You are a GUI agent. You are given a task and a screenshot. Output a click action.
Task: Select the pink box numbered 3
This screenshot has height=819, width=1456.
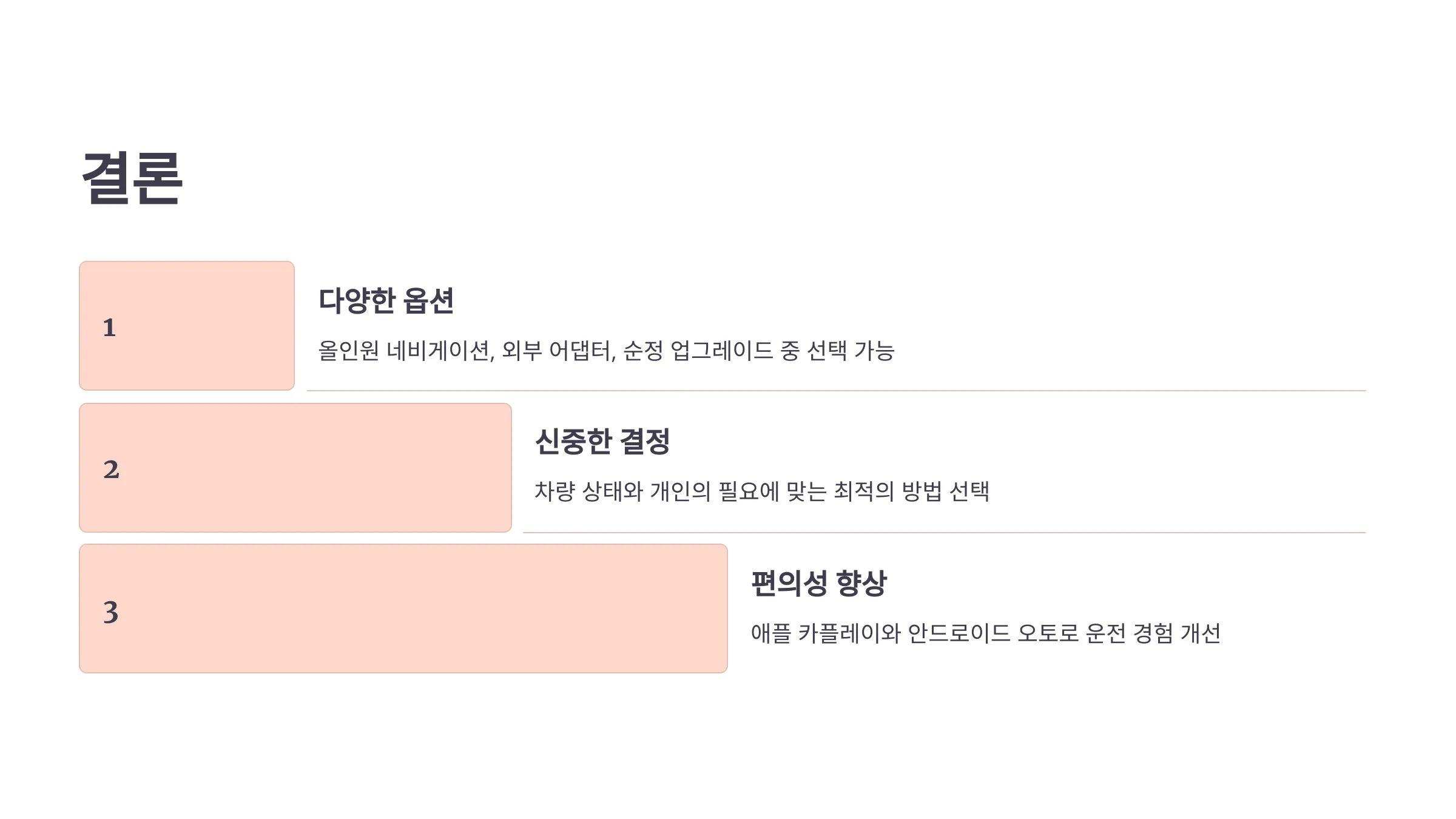point(403,608)
